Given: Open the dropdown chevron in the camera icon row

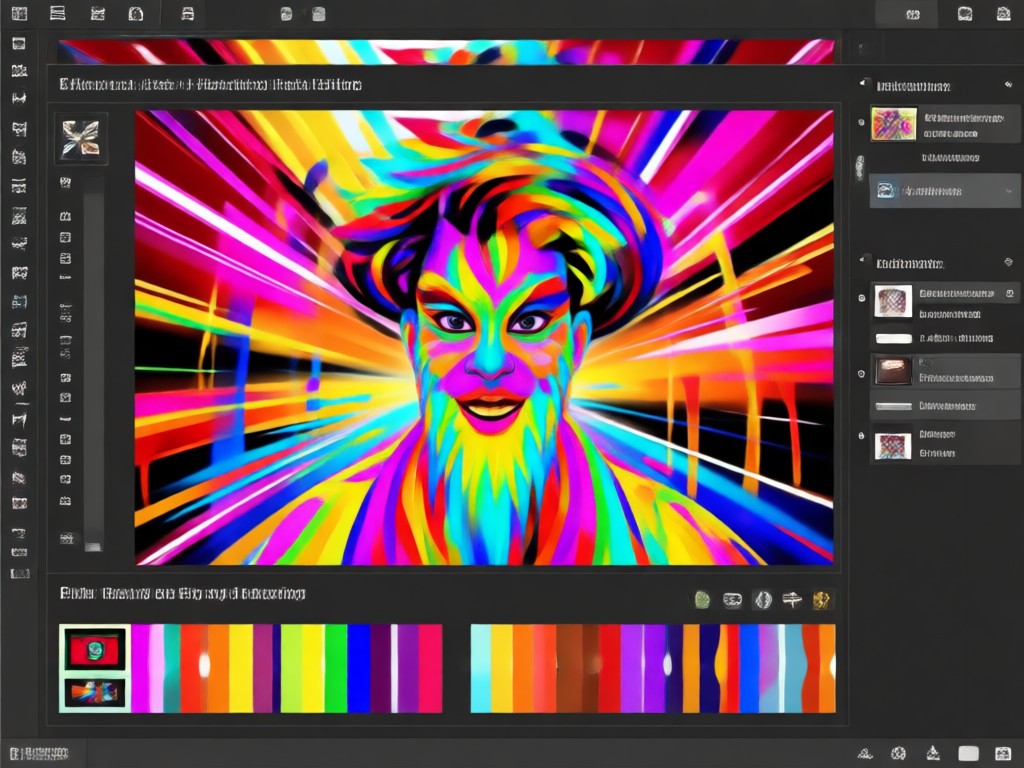Looking at the screenshot, I should point(1010,191).
